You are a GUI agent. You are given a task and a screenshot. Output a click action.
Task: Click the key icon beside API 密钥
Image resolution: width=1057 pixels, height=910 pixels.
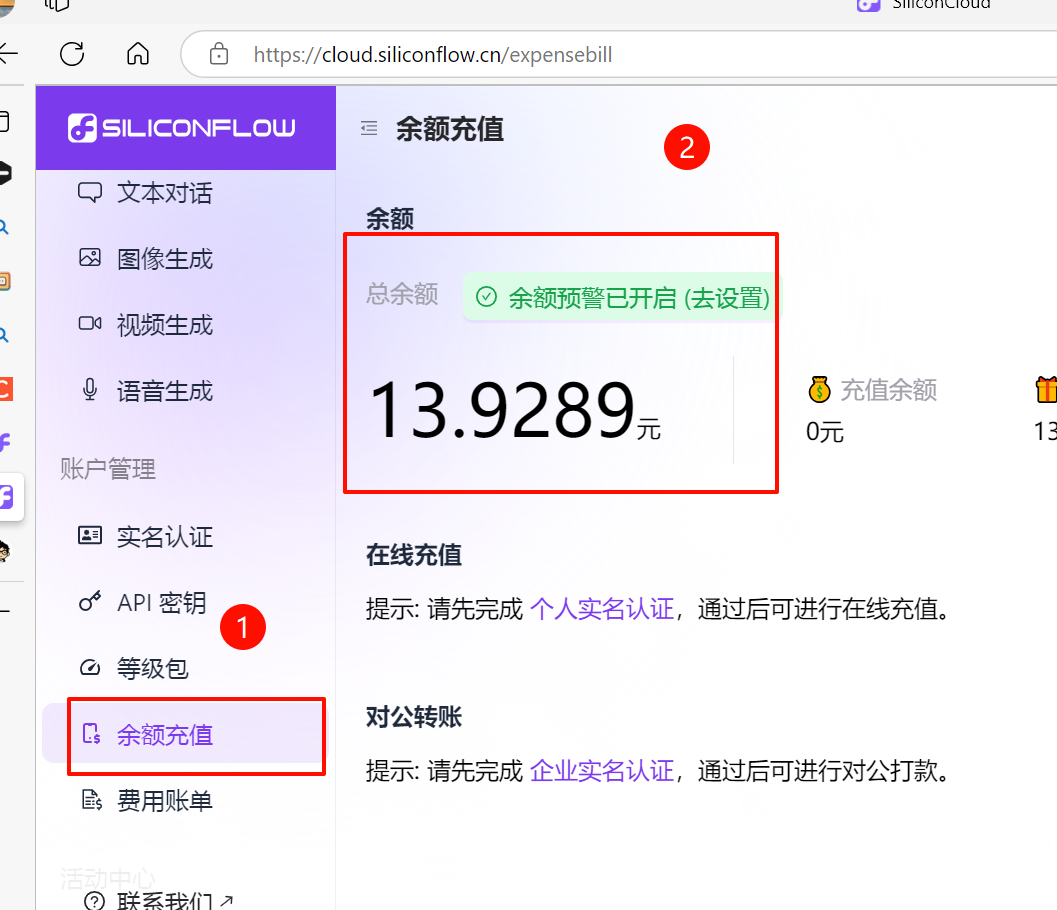click(x=90, y=601)
